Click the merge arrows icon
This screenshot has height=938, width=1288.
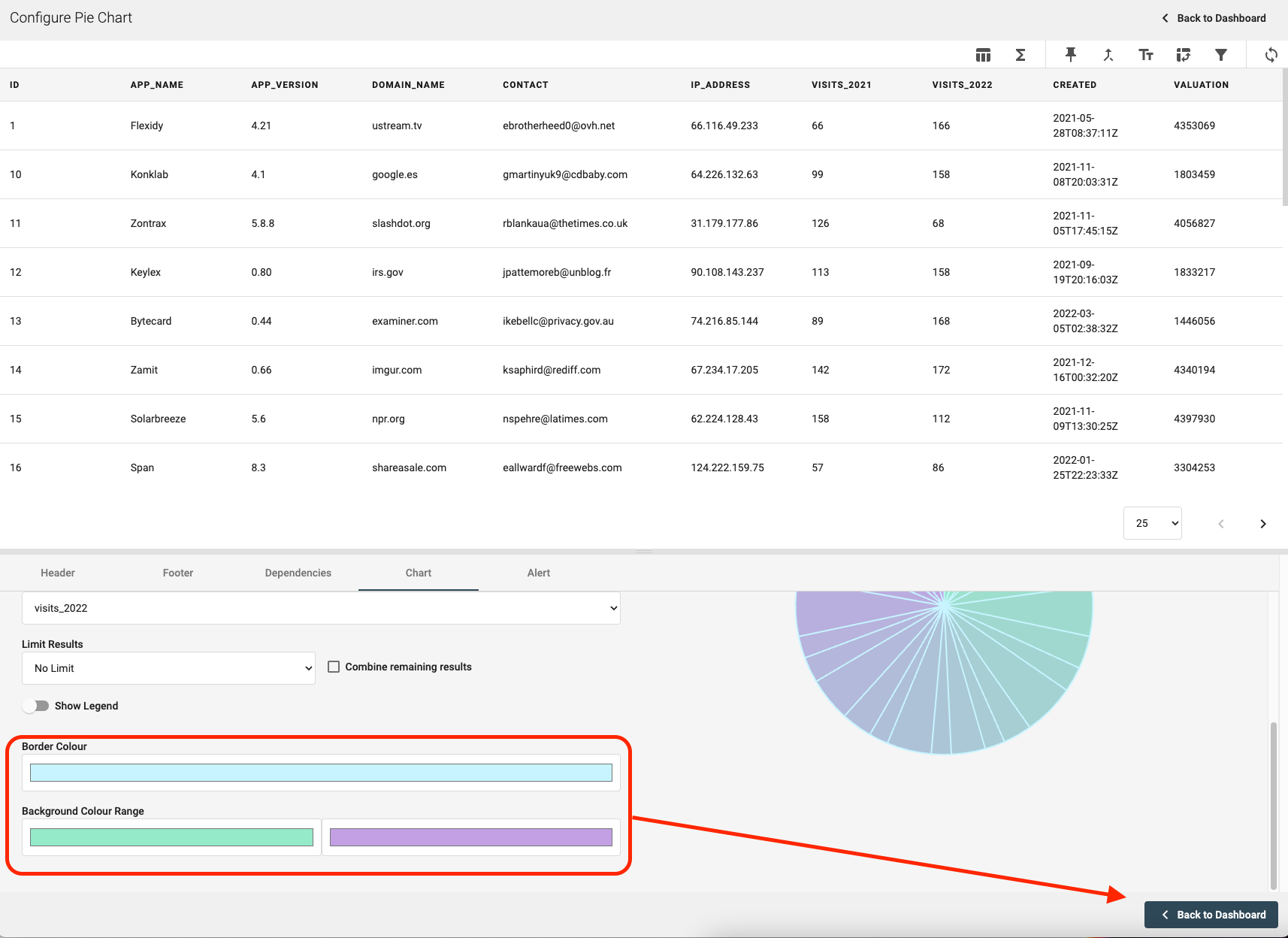pyautogui.click(x=1108, y=55)
